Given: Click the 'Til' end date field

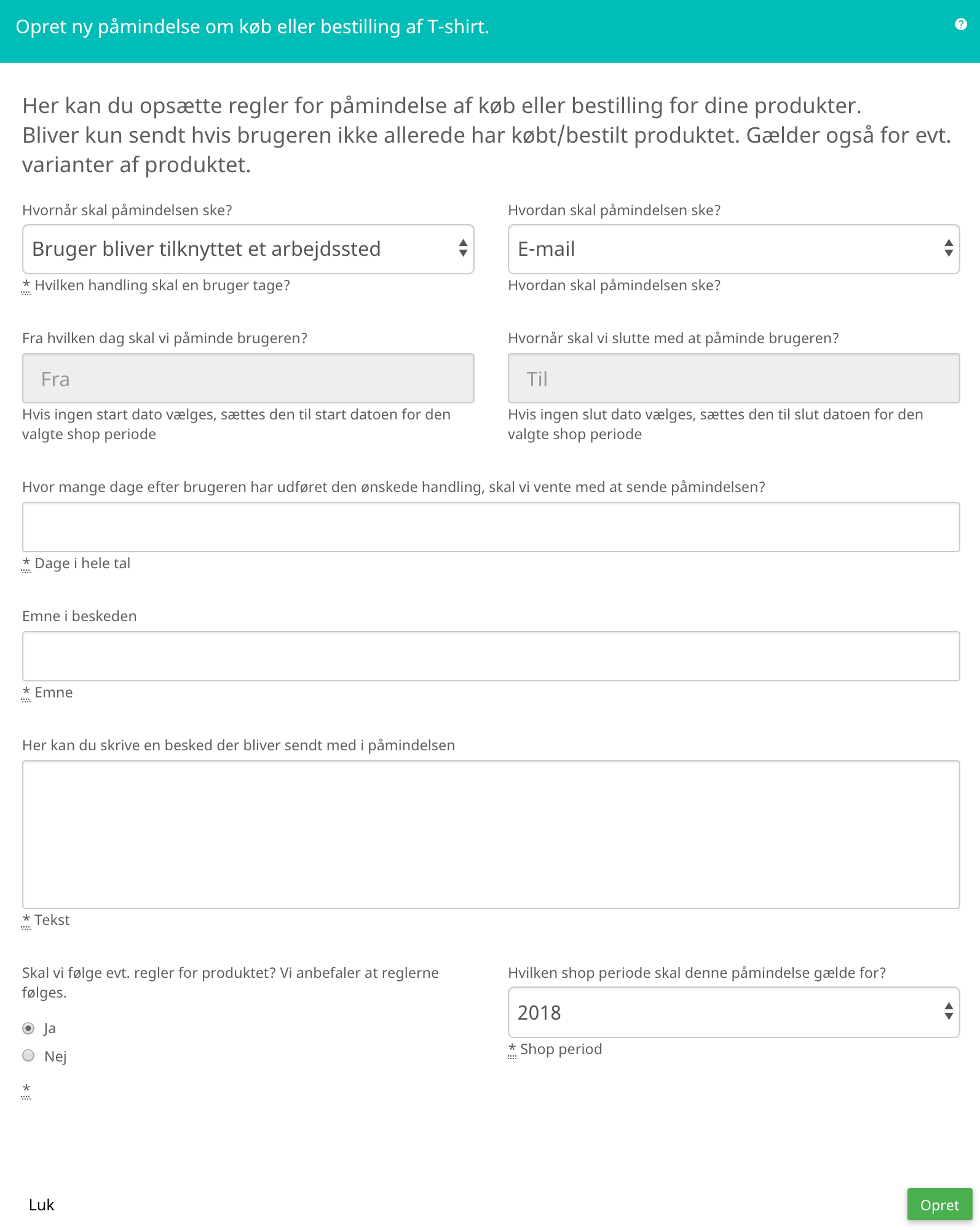Looking at the screenshot, I should pyautogui.click(x=733, y=378).
